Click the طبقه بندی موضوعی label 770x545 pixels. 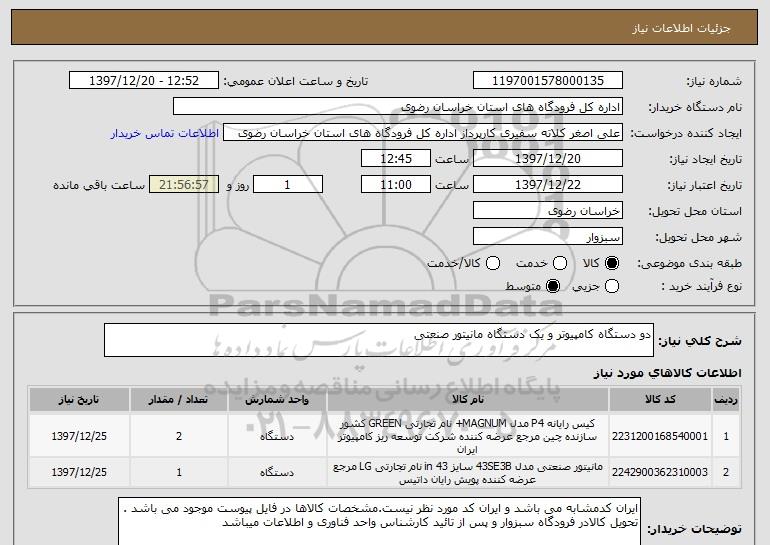tap(690, 264)
